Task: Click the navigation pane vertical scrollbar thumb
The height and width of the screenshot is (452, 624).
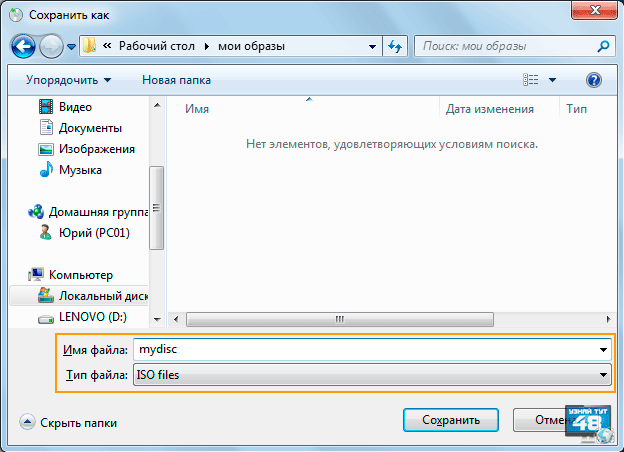Action: tap(156, 208)
